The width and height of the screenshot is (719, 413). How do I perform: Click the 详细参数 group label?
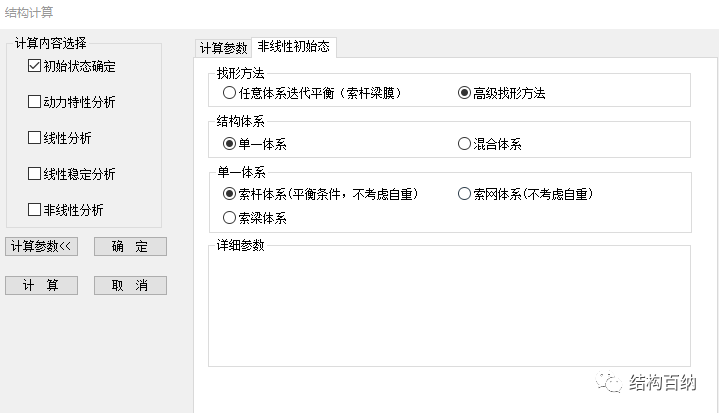pos(240,245)
